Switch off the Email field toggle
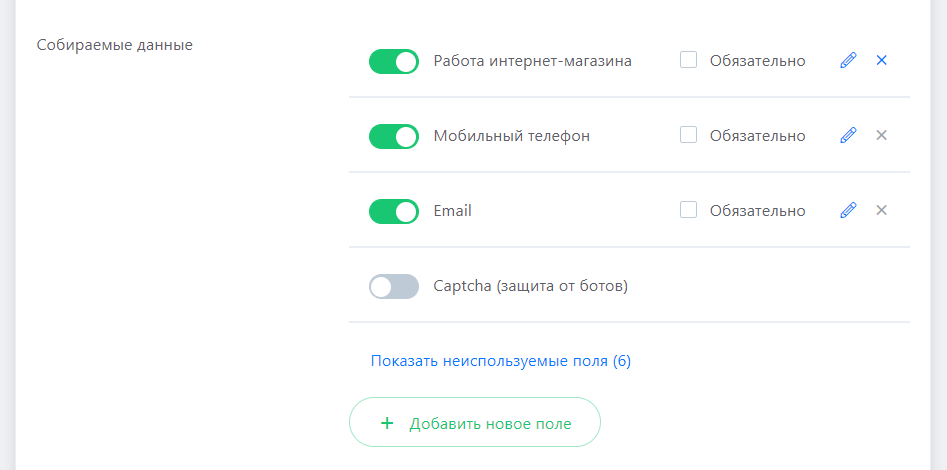Viewport: 947px width, 470px height. coord(394,211)
